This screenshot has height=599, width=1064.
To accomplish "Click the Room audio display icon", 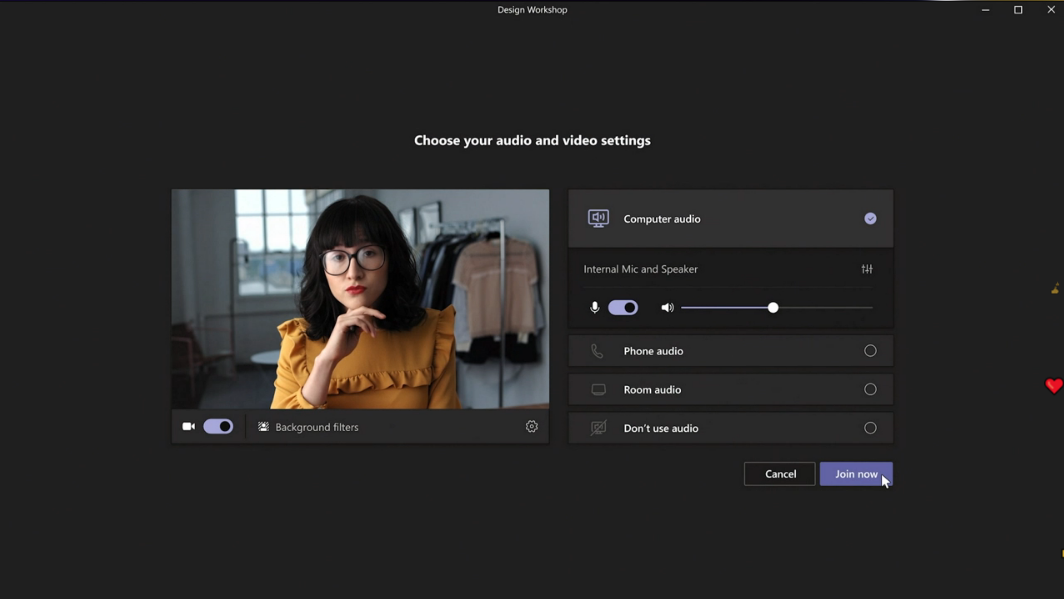I will tap(598, 389).
